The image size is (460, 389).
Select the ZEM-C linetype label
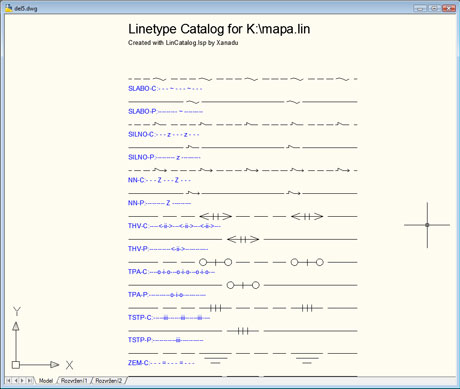click(161, 363)
